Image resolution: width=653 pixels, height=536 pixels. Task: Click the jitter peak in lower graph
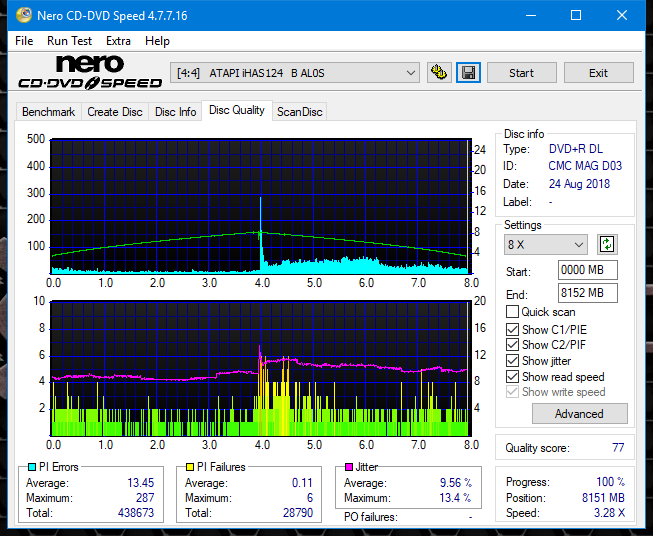click(260, 349)
